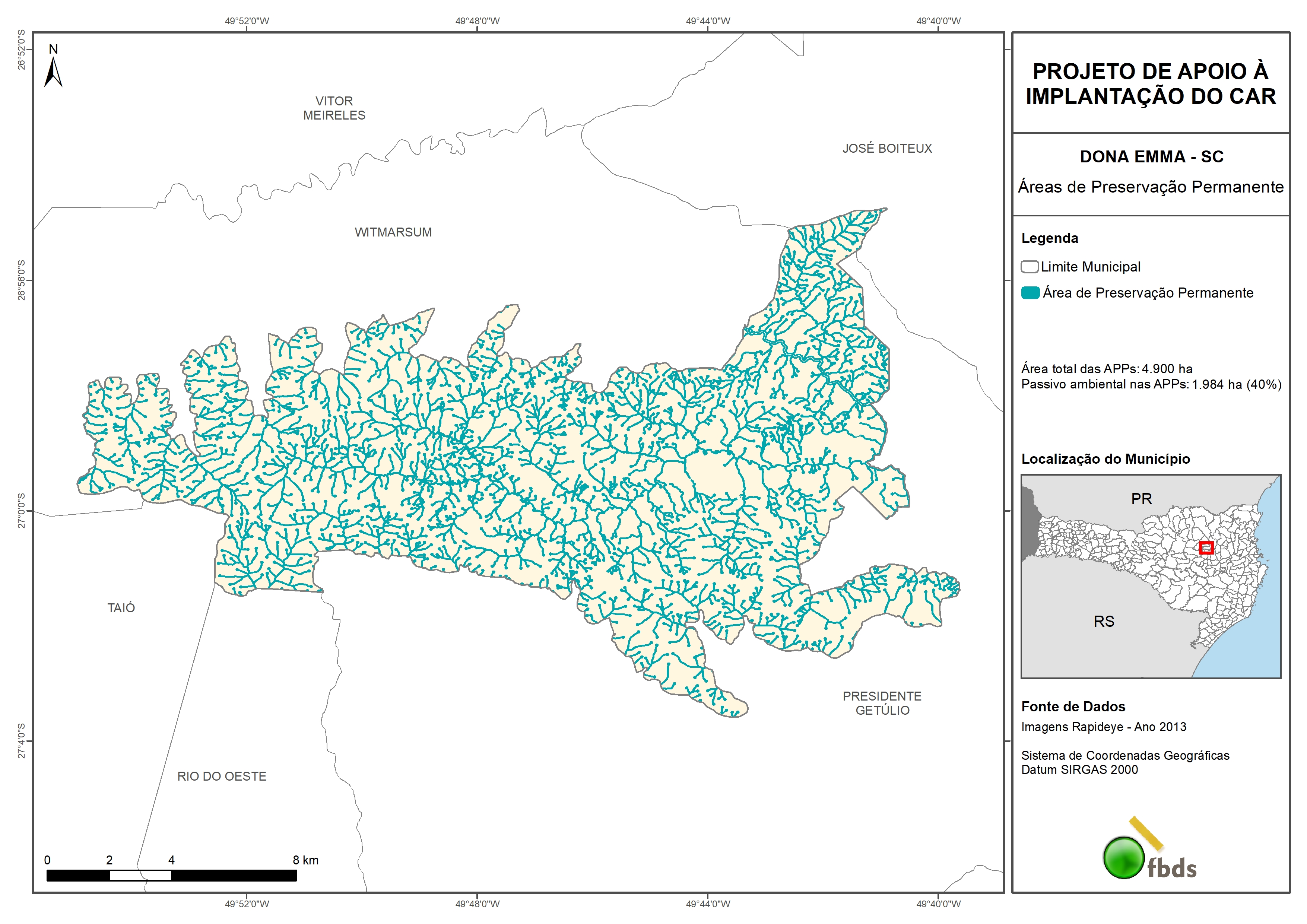Click the TAIÓ municipality label

[x=121, y=608]
